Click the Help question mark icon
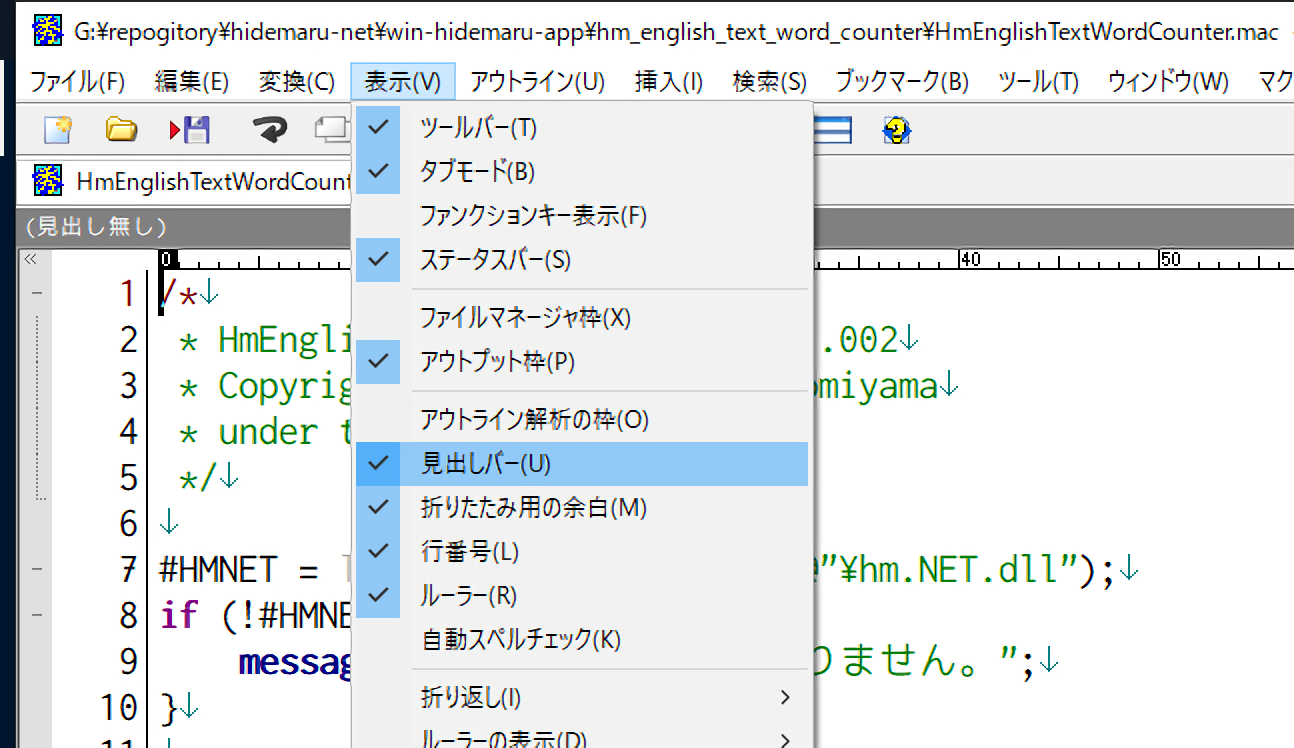The width and height of the screenshot is (1294, 748). pyautogui.click(x=896, y=130)
